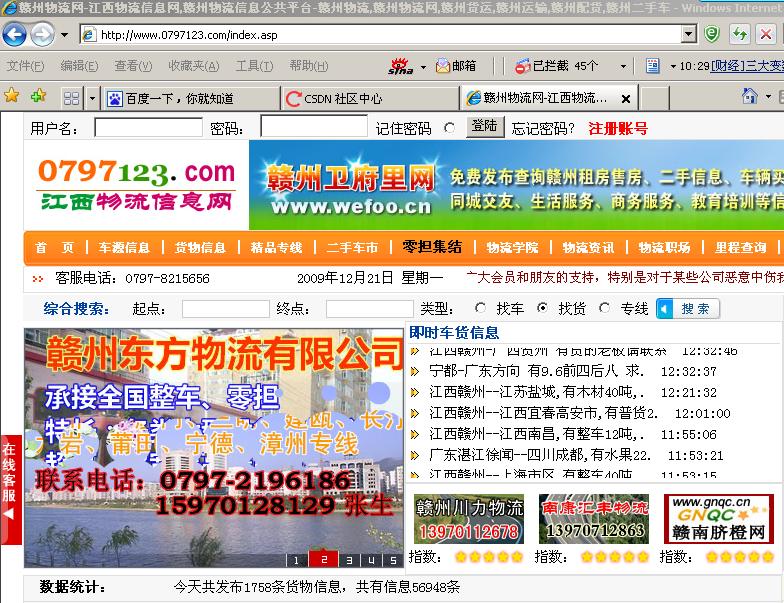Image resolution: width=784 pixels, height=603 pixels.
Task: Stop loading with the red X icon
Action: (x=766, y=34)
